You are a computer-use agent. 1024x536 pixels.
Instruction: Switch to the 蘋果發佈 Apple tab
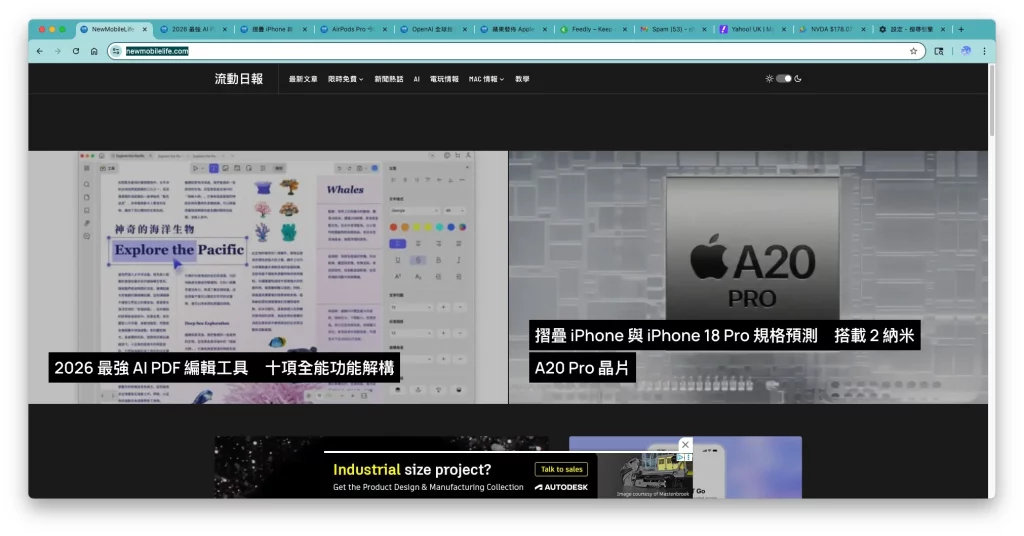pyautogui.click(x=513, y=29)
